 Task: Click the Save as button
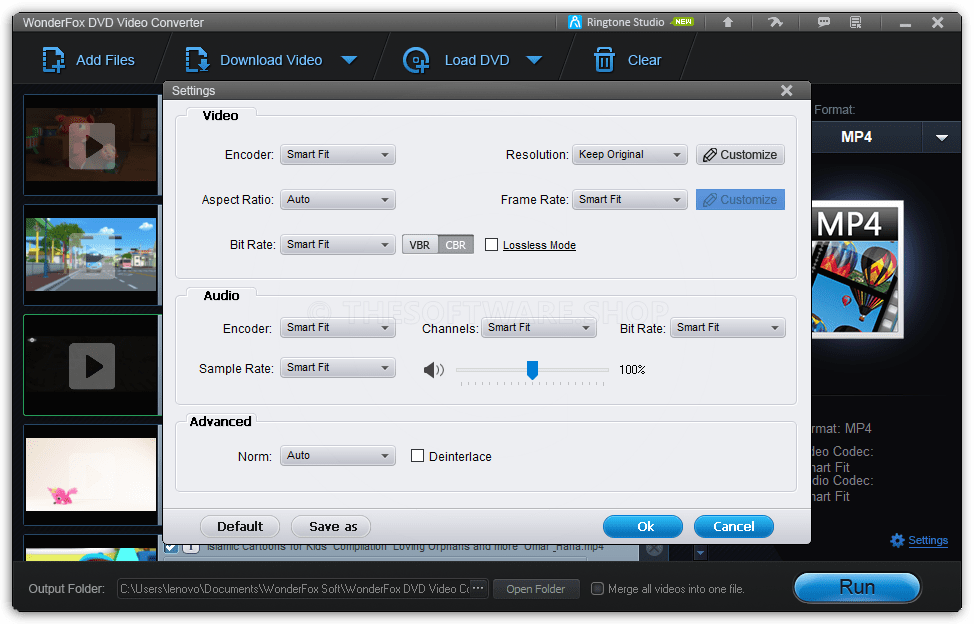pos(331,527)
